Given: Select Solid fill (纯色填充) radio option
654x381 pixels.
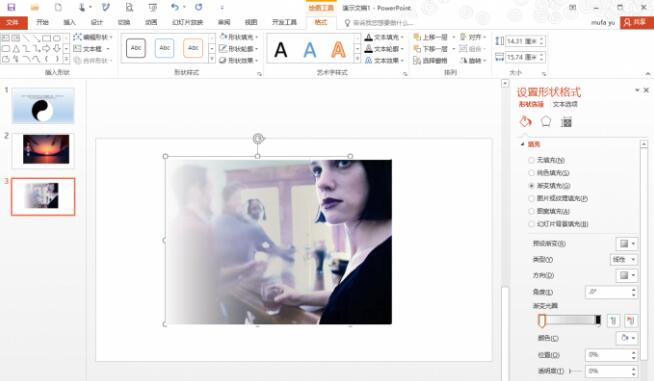Looking at the screenshot, I should coord(549,173).
